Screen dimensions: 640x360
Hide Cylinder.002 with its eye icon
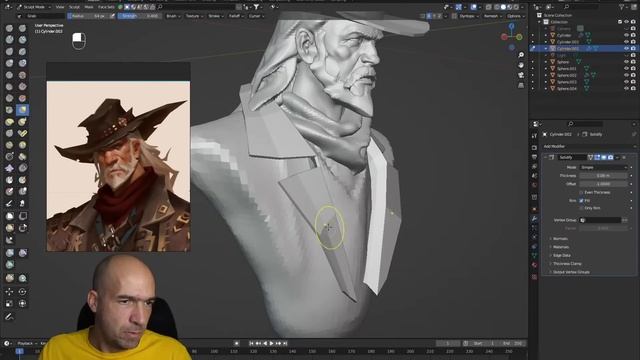click(626, 49)
